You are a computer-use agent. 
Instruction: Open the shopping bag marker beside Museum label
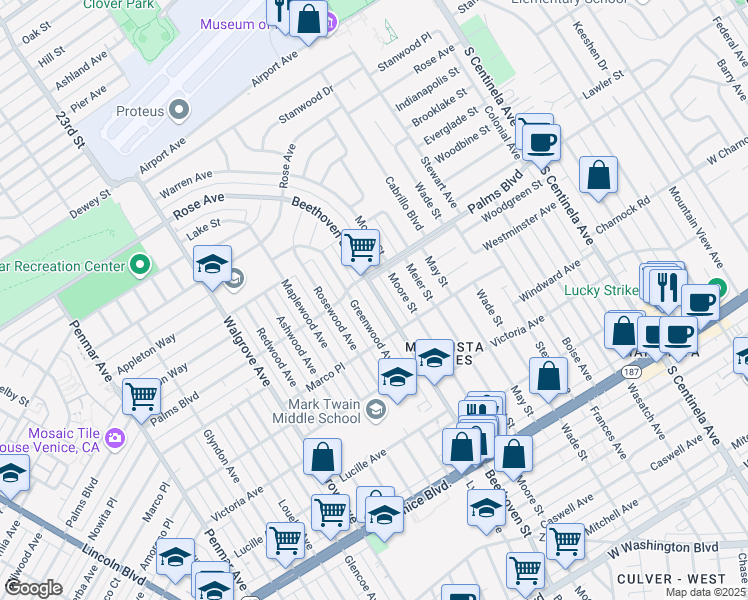click(x=308, y=22)
